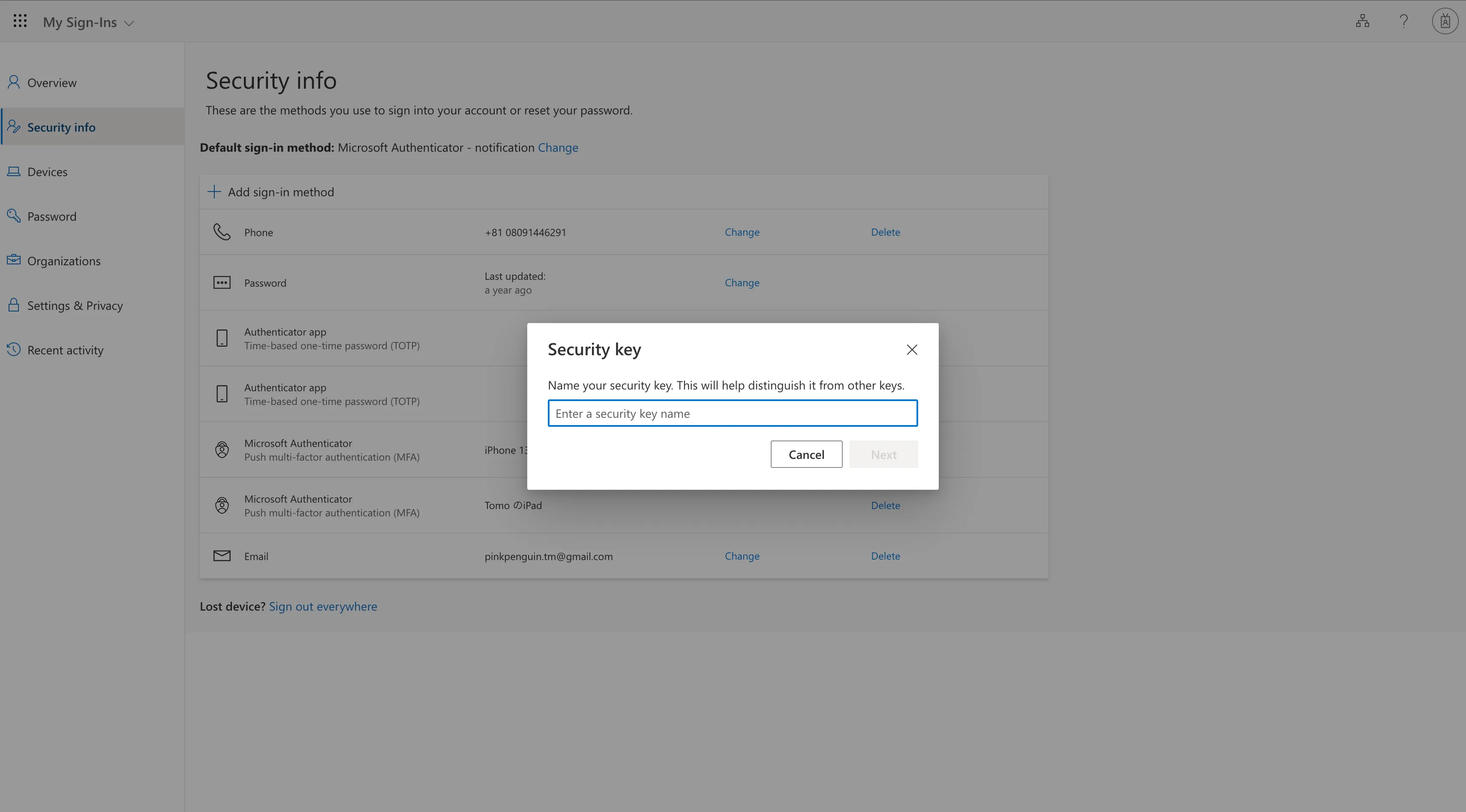
Task: Click the plus icon for Add sign-in method
Action: click(x=214, y=192)
